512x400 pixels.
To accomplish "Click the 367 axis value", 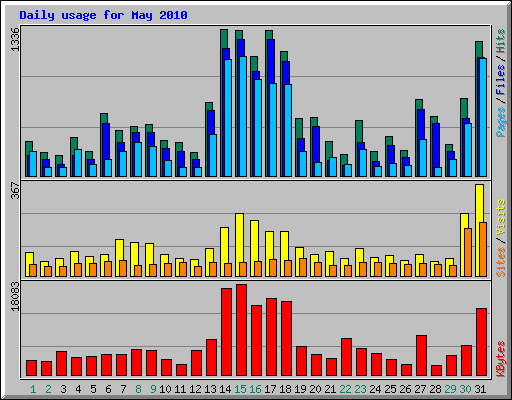I will (x=15, y=190).
